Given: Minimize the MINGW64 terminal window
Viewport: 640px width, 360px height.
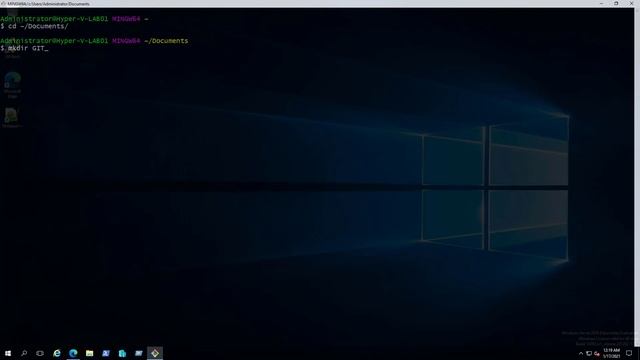Looking at the screenshot, I should (x=601, y=4).
